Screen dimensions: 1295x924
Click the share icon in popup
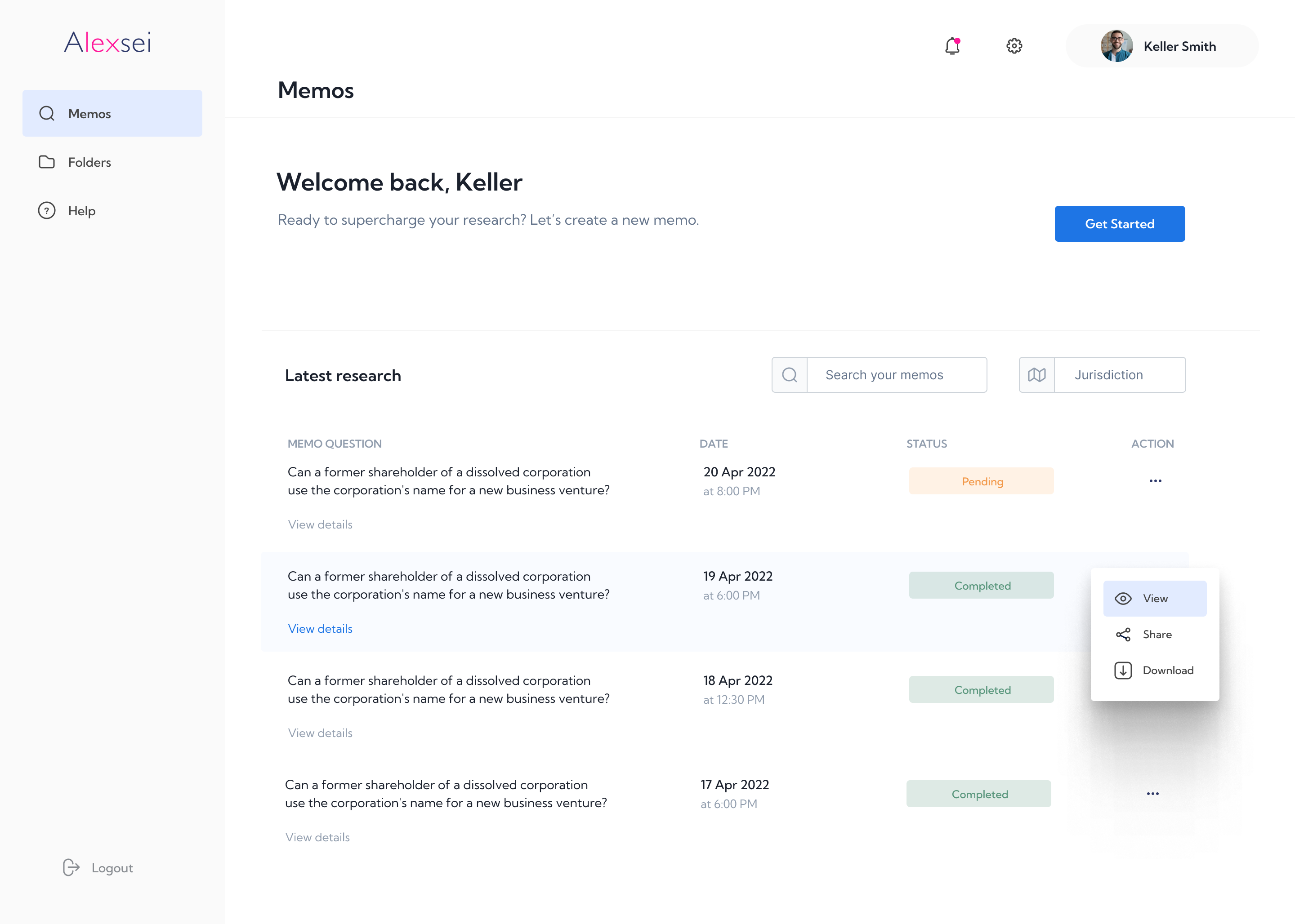1123,635
